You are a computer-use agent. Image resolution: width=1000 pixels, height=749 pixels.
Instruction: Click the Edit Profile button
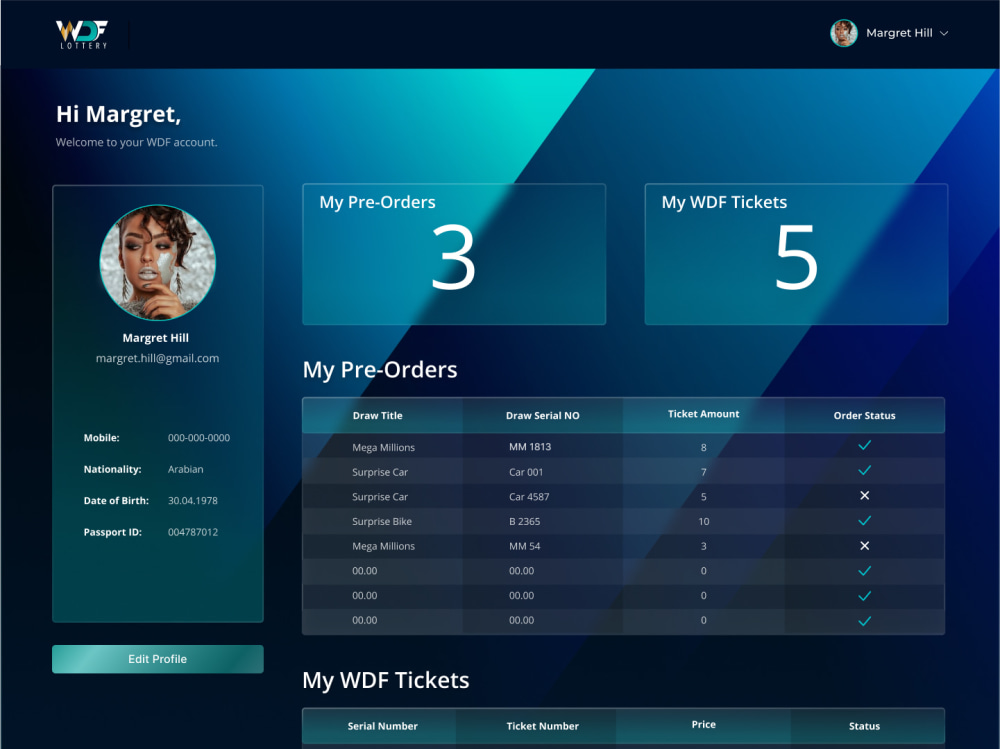pyautogui.click(x=158, y=659)
